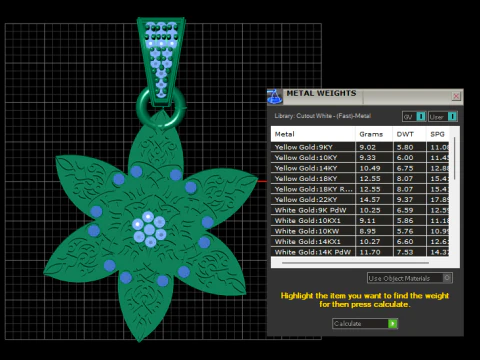The image size is (480, 360).
Task: Click the 6.75 DWT value for 14KY
Action: pyautogui.click(x=405, y=168)
